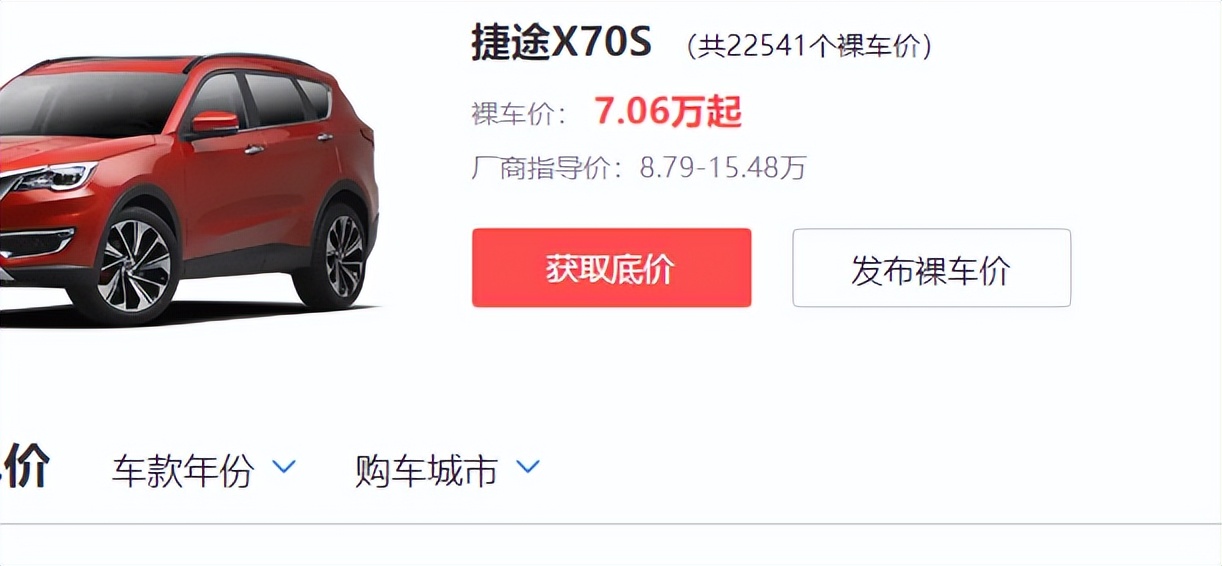1222x566 pixels.
Task: Click the red 获取底价 button
Action: click(611, 268)
